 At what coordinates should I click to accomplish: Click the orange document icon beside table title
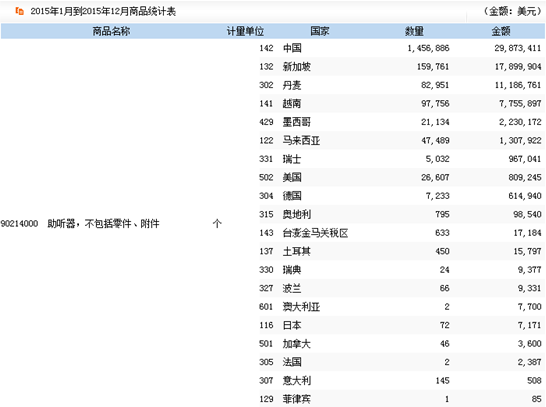[20, 11]
